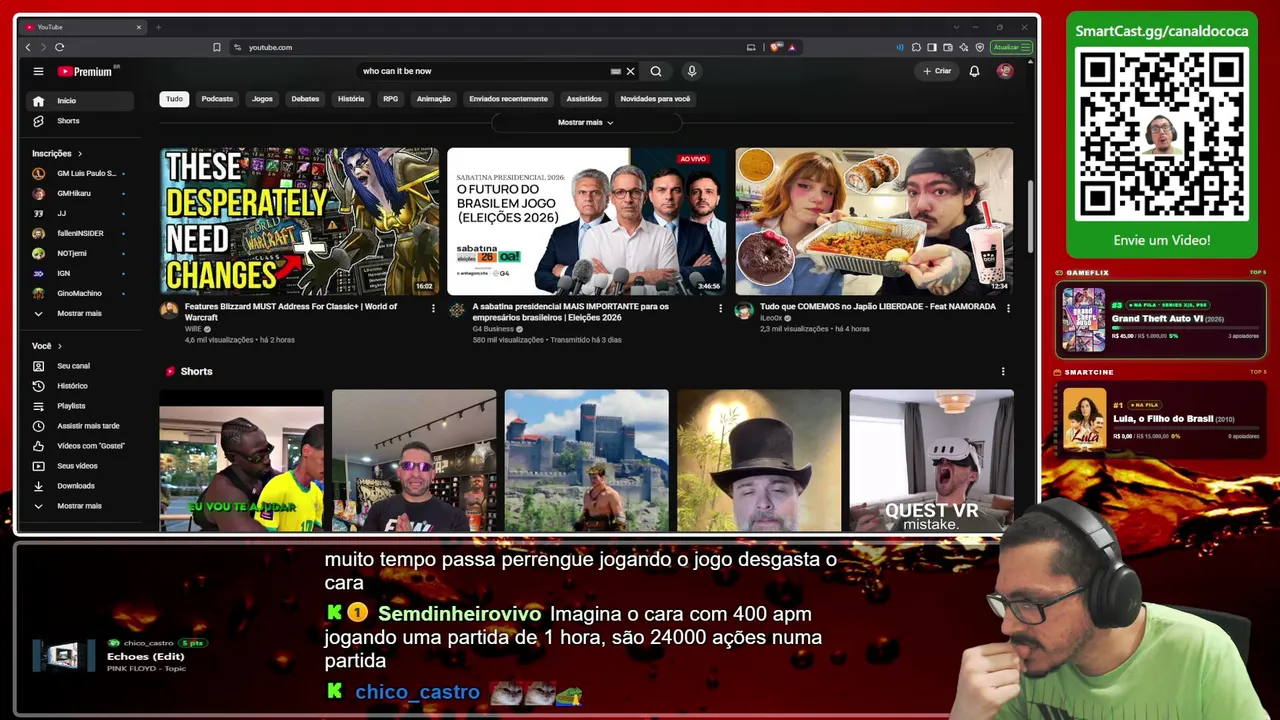The width and height of the screenshot is (1280, 720).
Task: Start voice search with microphone icon
Action: click(x=691, y=71)
